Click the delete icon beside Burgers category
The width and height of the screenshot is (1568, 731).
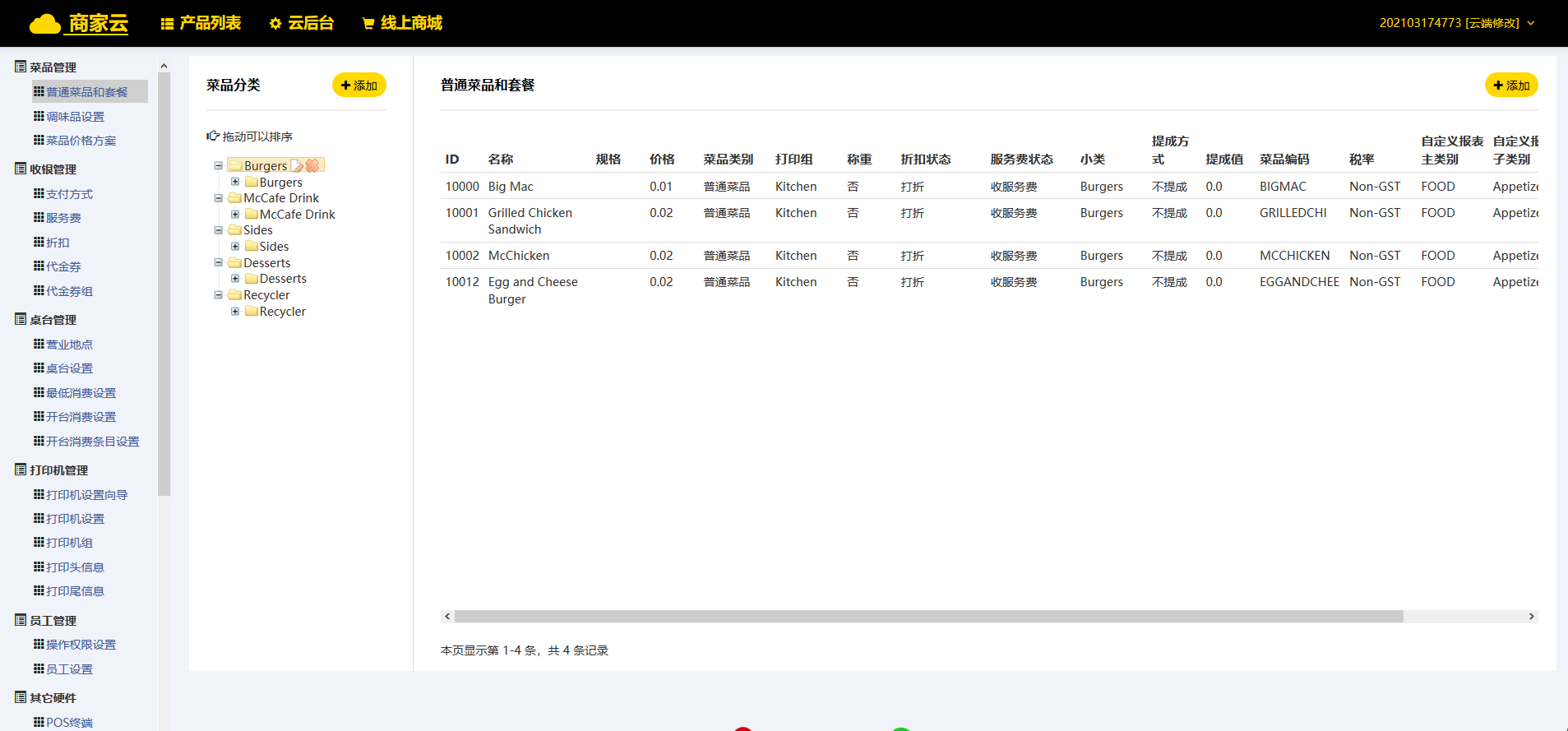(312, 166)
